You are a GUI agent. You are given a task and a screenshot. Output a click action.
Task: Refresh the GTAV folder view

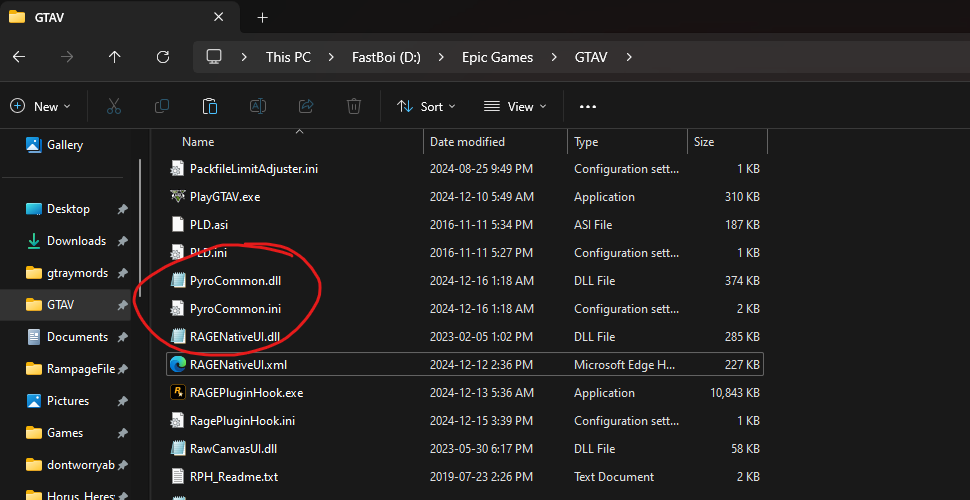163,57
